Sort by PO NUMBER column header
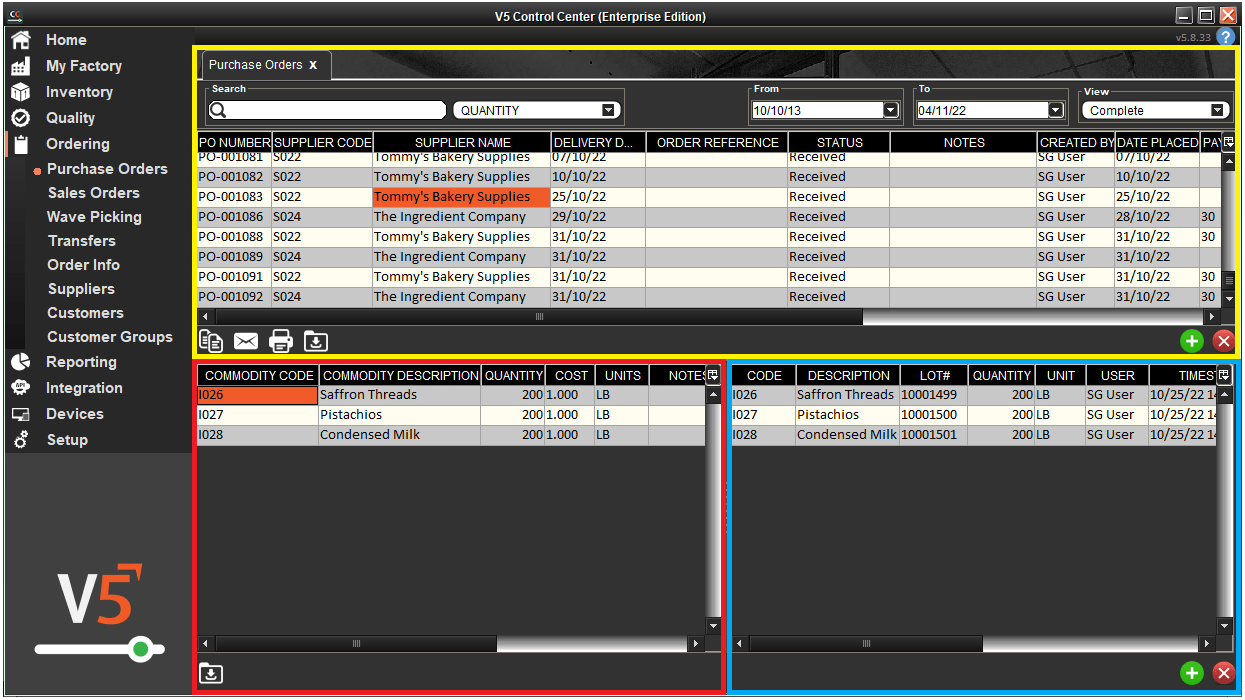 pos(234,143)
